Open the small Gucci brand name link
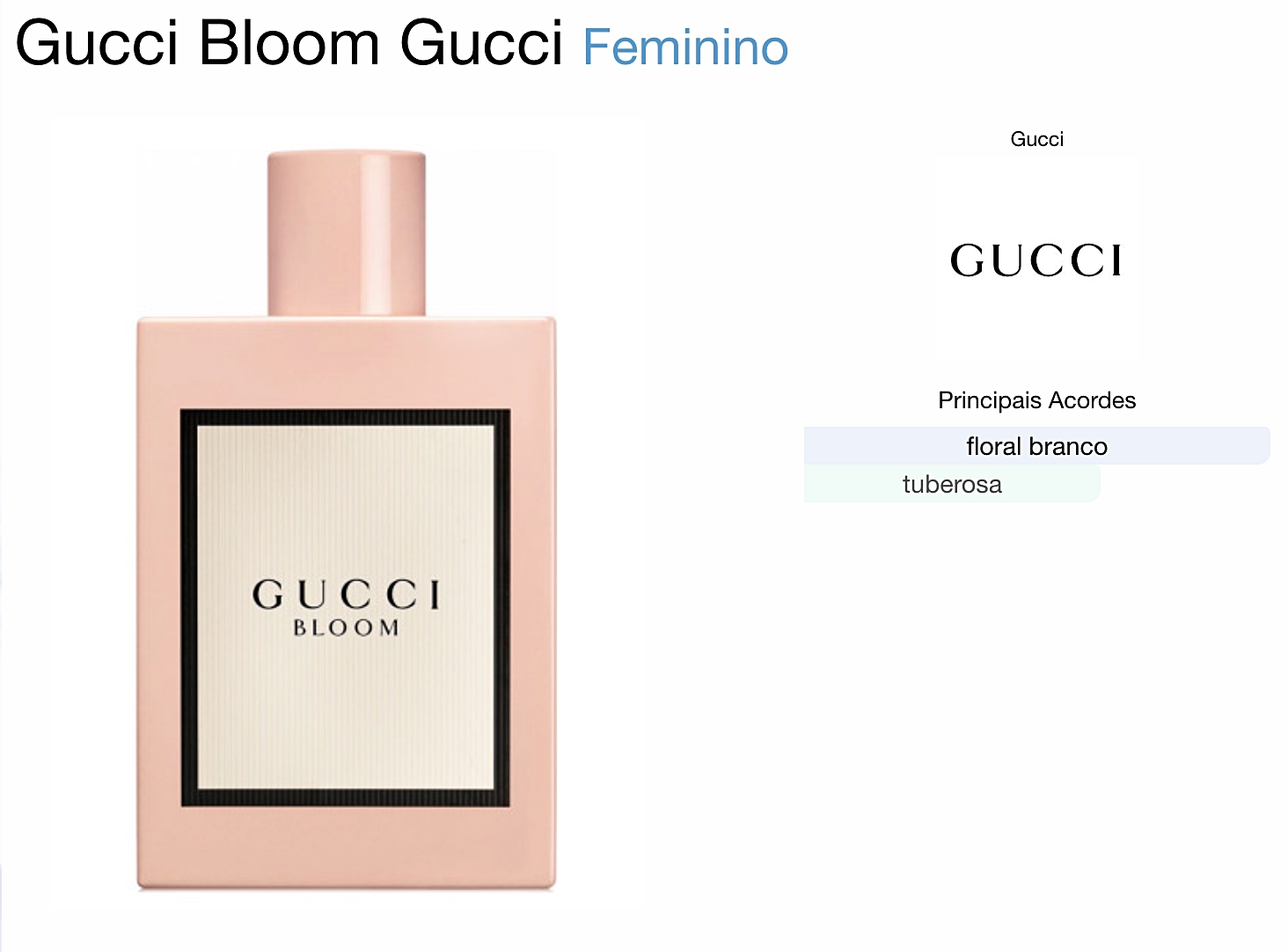Viewport: 1288px width, 952px height. click(1036, 139)
